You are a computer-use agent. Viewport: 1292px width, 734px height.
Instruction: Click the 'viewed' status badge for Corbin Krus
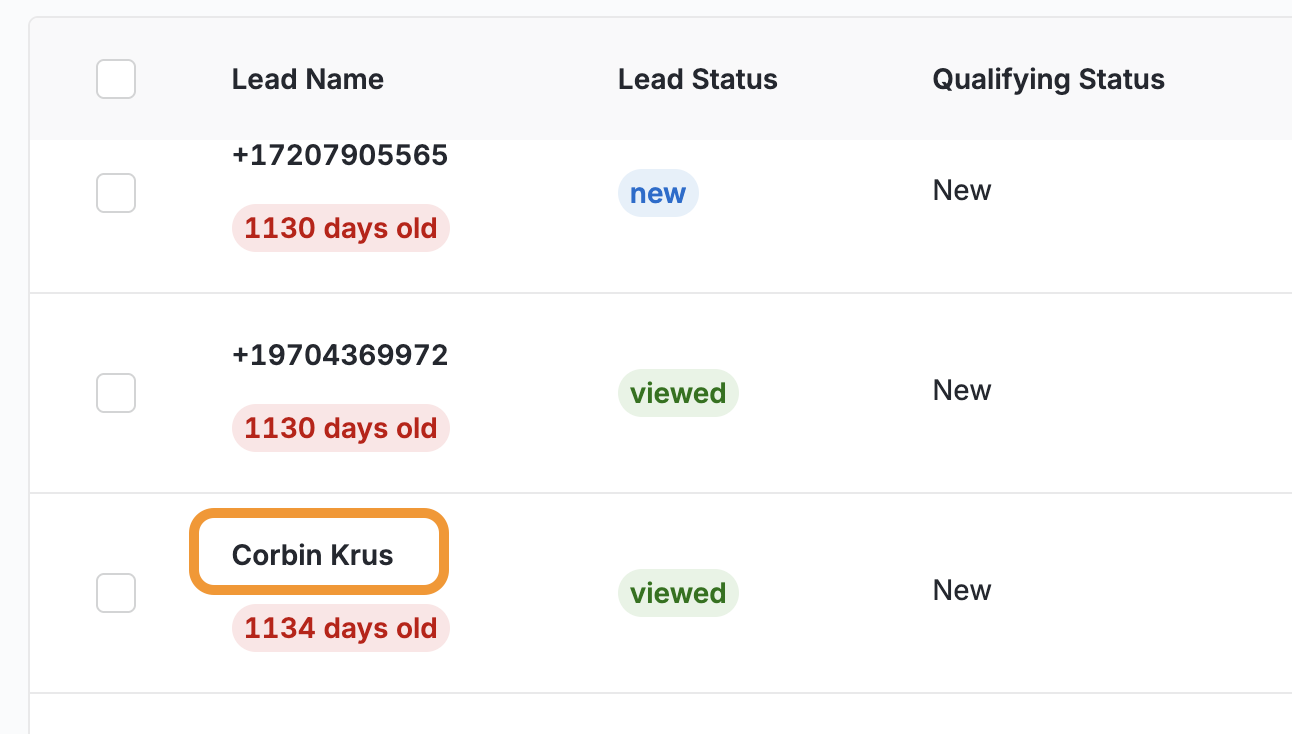click(x=678, y=593)
